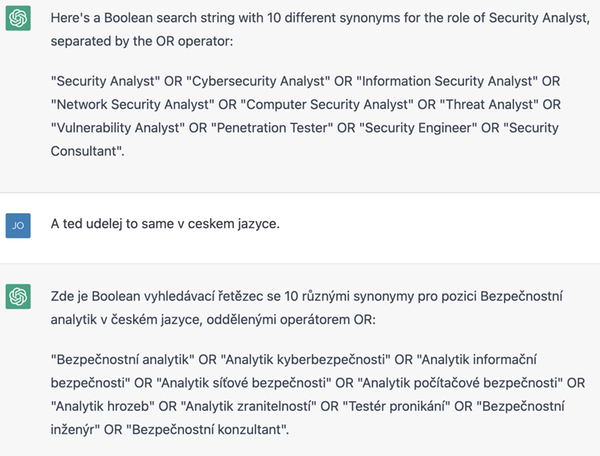This screenshot has height=456, width=600.
Task: Click the ChatGPT logo beside Czech response
Action: (x=18, y=296)
